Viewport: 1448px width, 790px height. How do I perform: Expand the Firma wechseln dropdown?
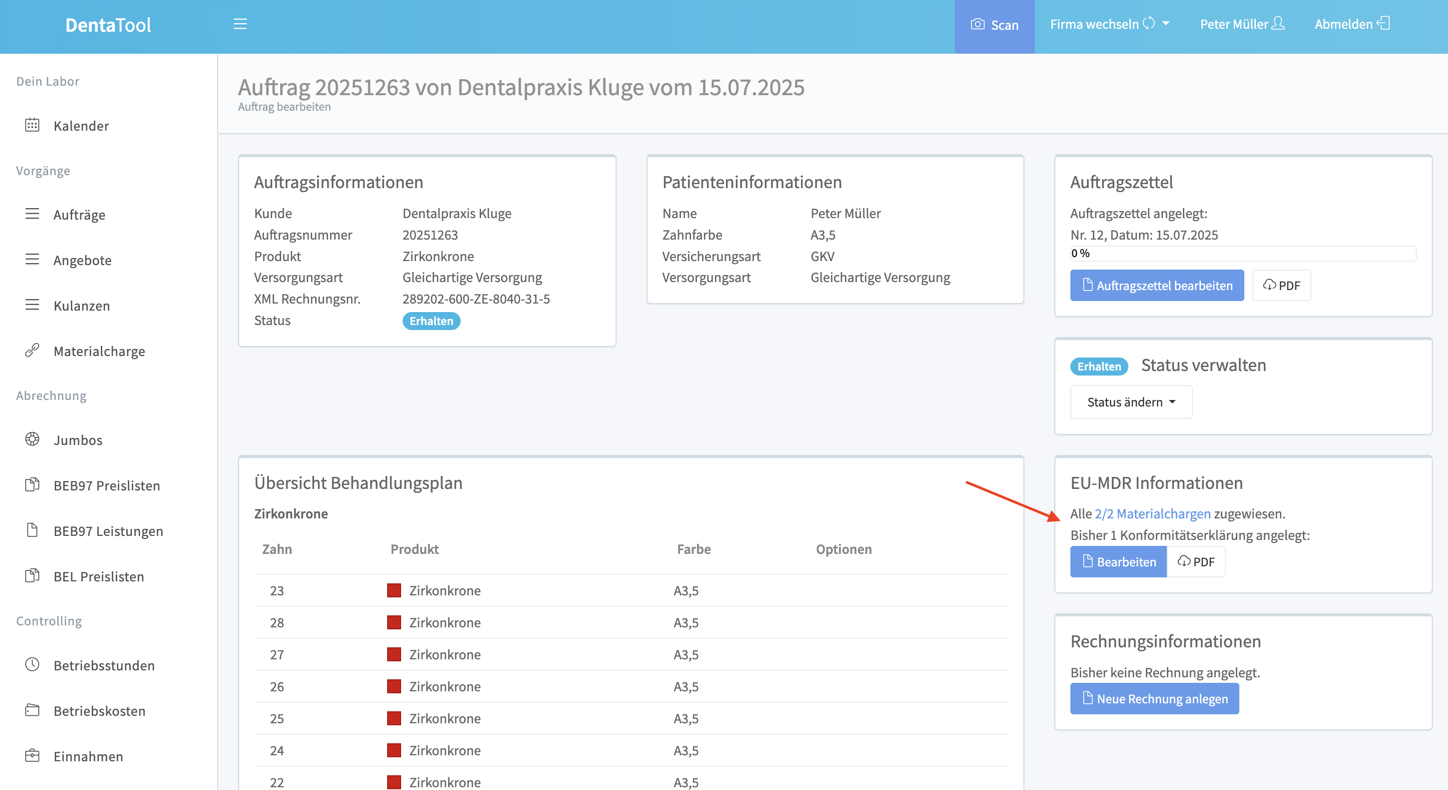1109,24
